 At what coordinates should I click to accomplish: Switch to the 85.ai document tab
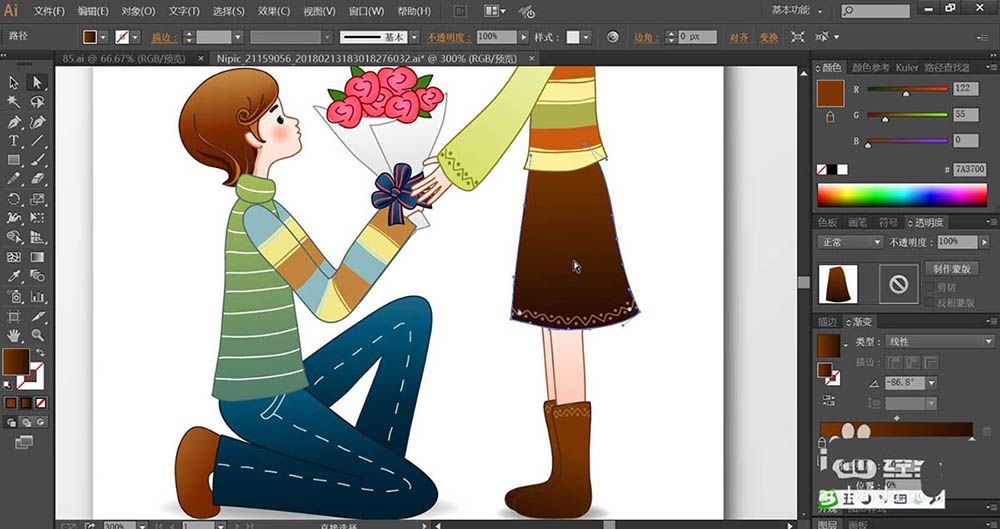pos(124,59)
